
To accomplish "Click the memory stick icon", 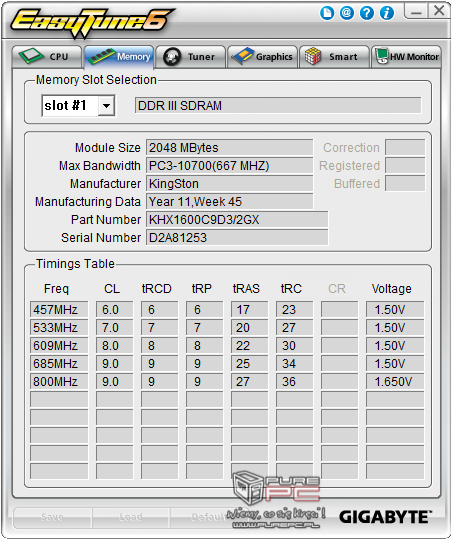I will point(101,56).
